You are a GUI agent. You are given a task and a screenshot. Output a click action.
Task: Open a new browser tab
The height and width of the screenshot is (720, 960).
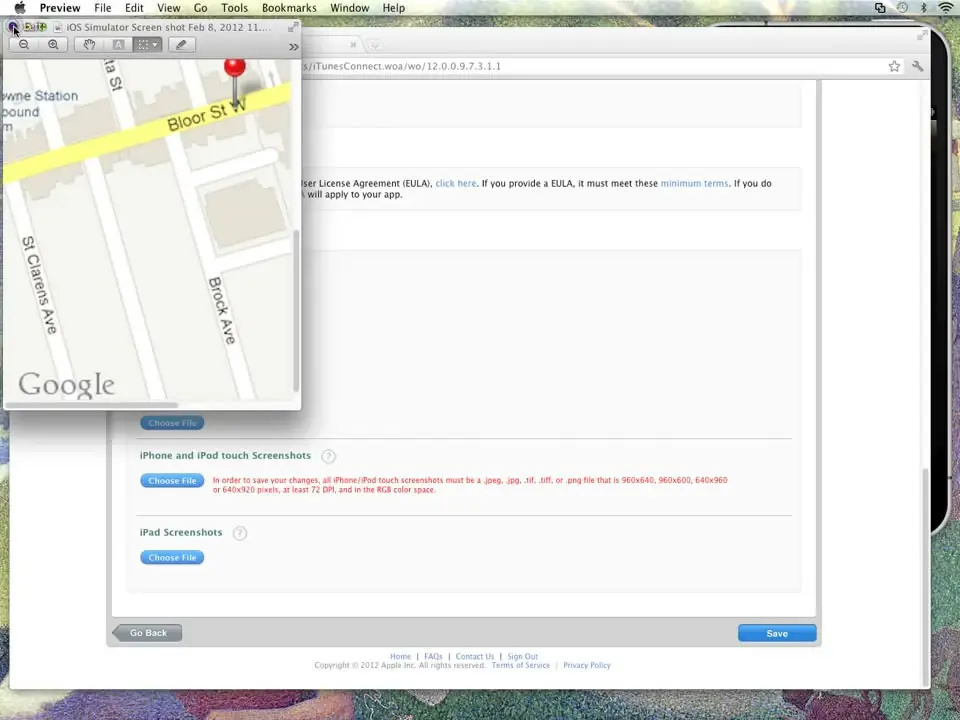pyautogui.click(x=375, y=45)
